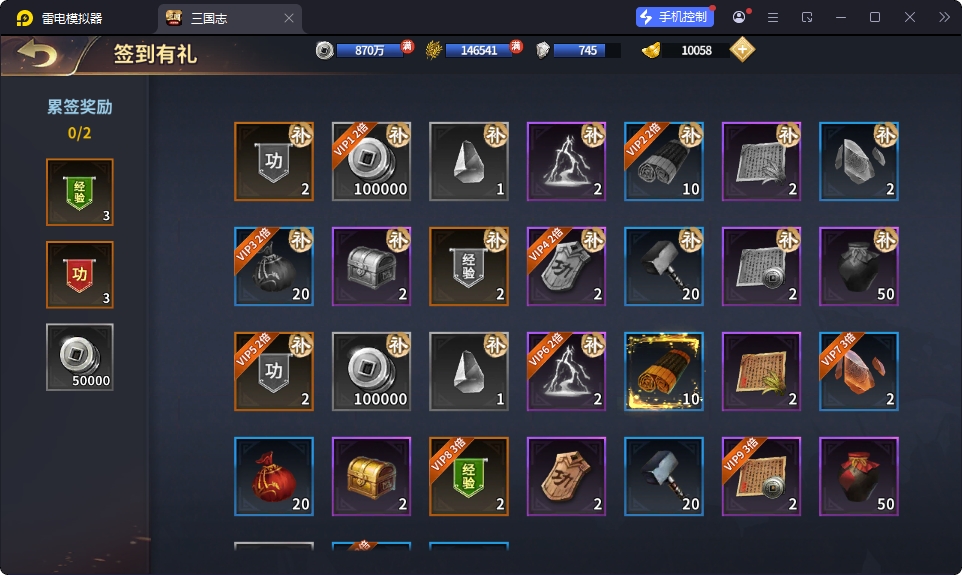Close the 三国志 tab

(x=289, y=18)
